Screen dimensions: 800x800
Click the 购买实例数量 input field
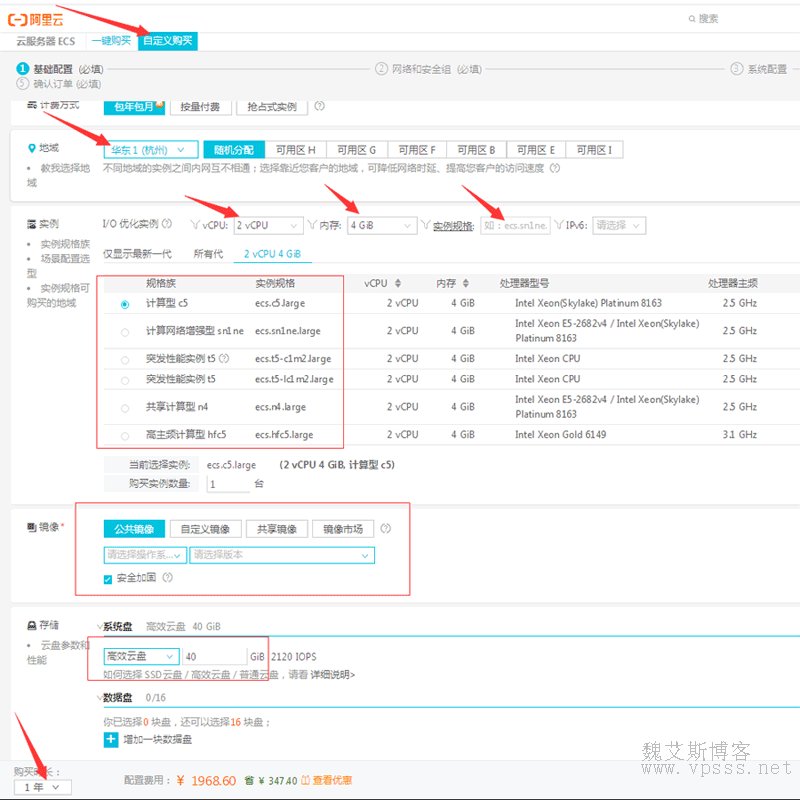pos(228,484)
